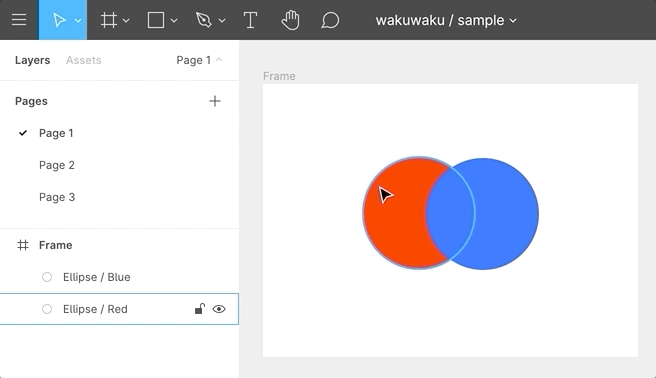
Task: Select the Hand tool
Action: click(x=290, y=20)
